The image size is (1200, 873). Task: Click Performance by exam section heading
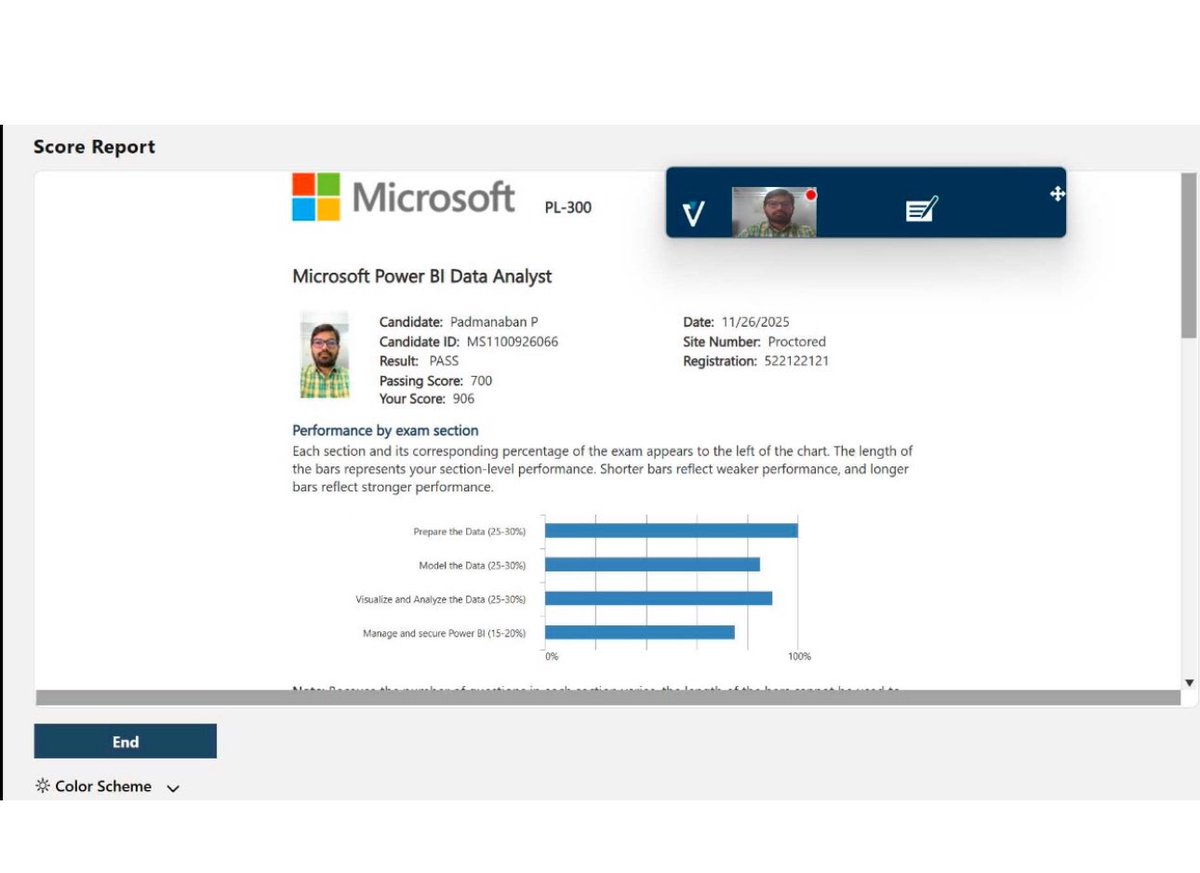[385, 430]
